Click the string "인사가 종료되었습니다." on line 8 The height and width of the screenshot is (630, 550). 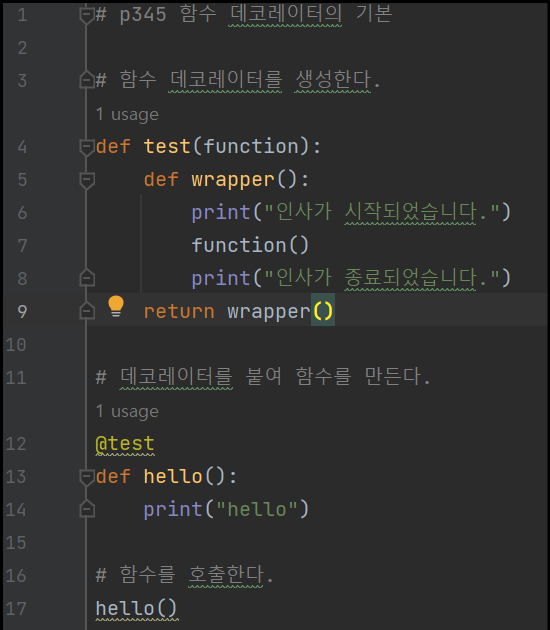click(382, 278)
